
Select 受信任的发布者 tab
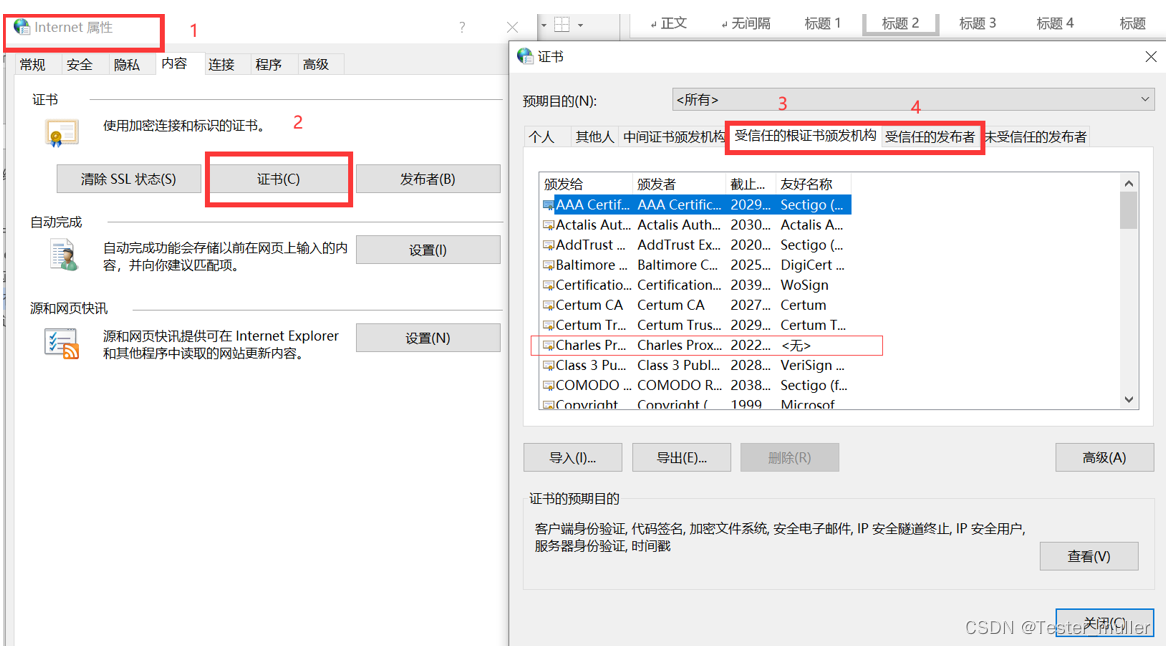(x=930, y=137)
